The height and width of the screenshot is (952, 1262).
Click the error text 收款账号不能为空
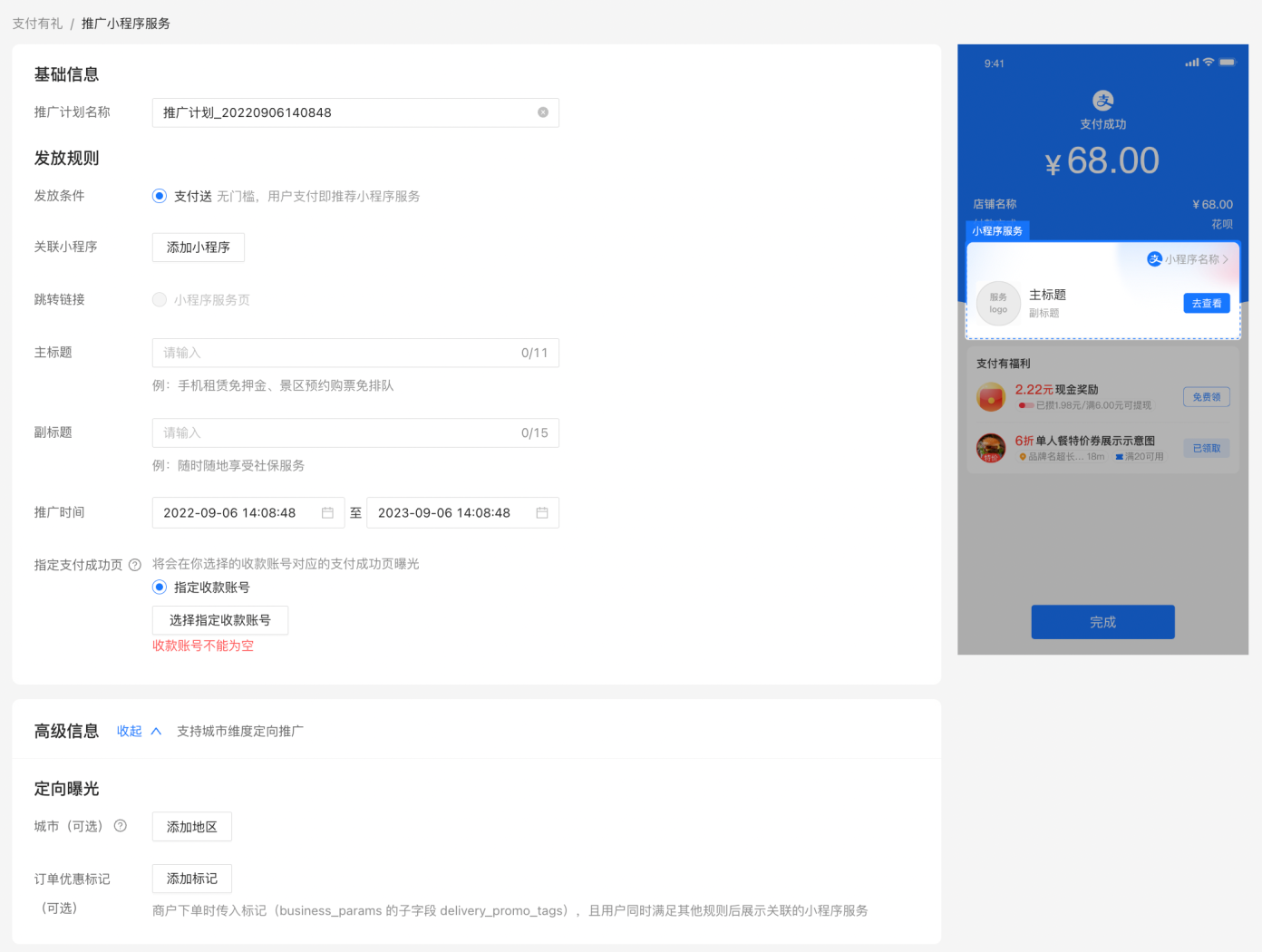coord(203,646)
